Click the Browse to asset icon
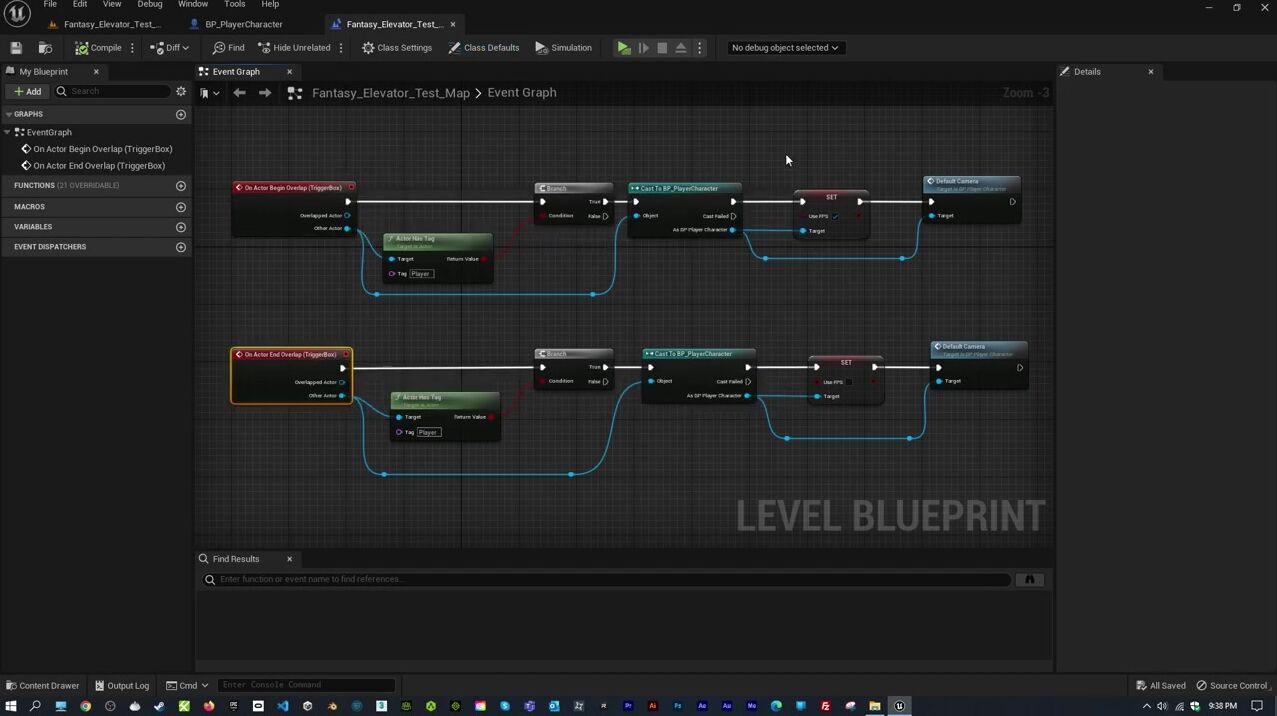The image size is (1277, 716). coord(45,48)
